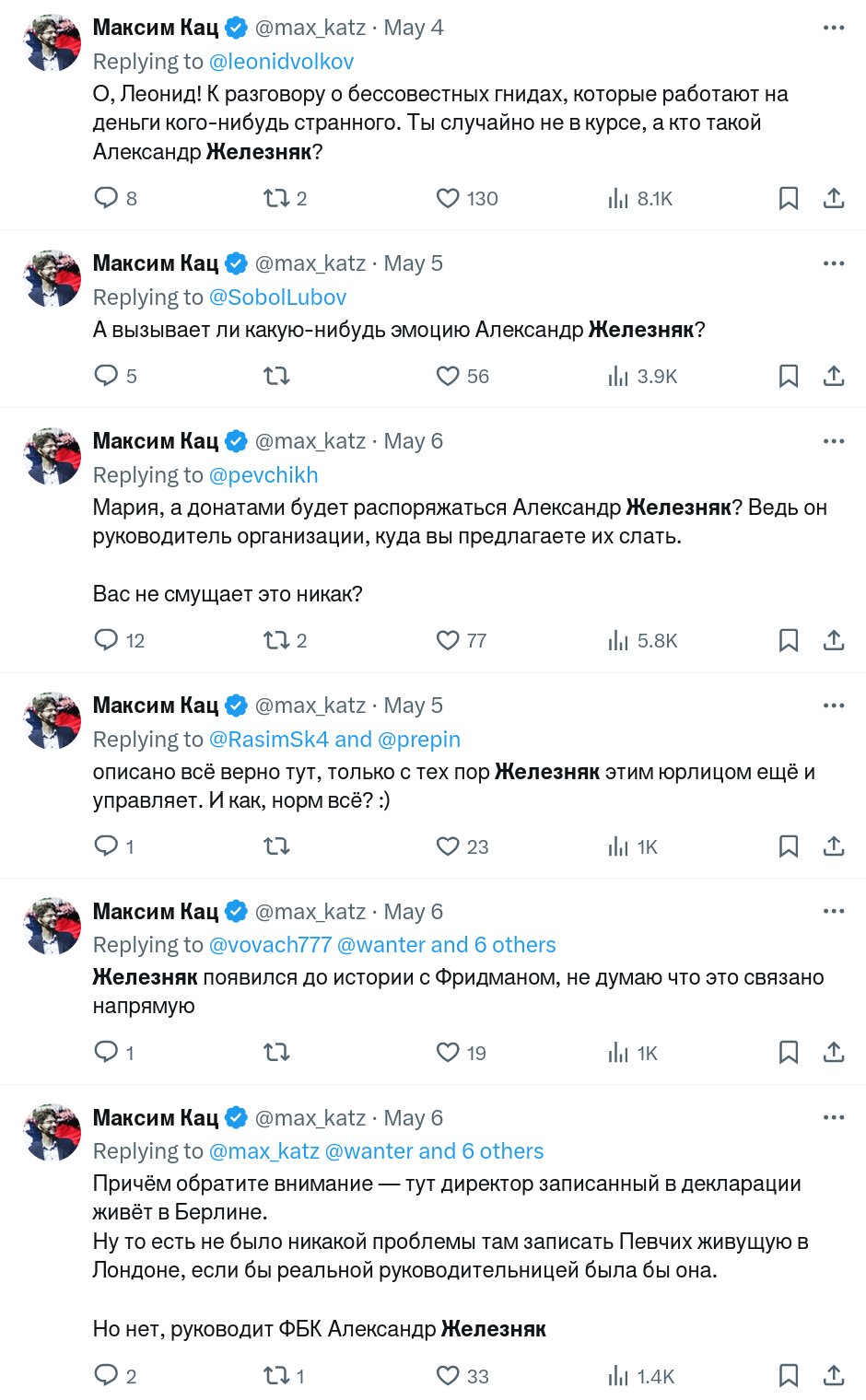Open more options on the May 4 tweet

pos(834,28)
